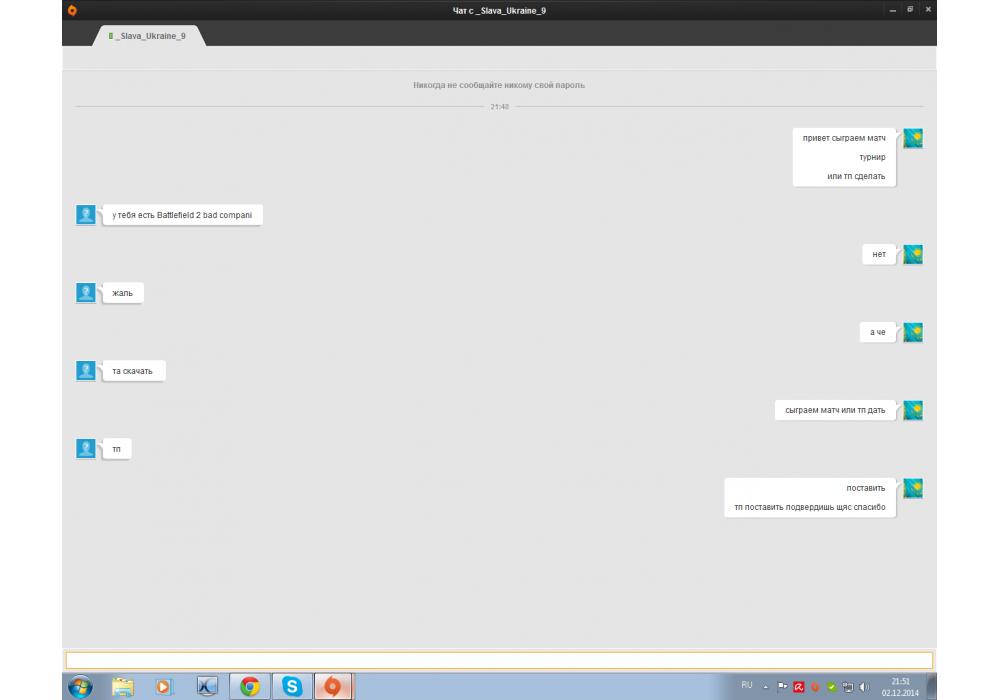This screenshot has height=700, width=1000.
Task: Open the RU language selector
Action: (x=746, y=686)
